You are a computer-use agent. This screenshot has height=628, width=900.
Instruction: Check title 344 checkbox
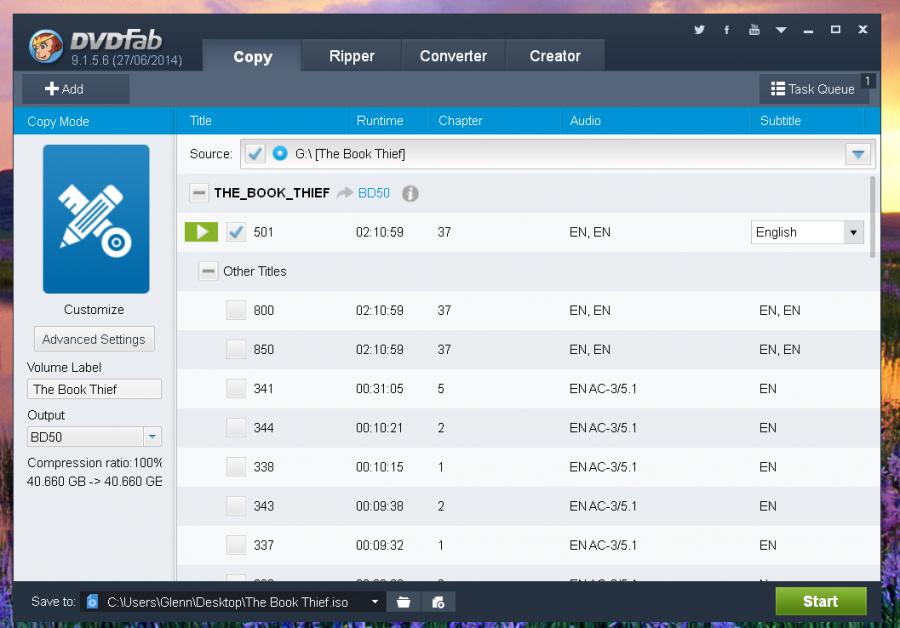[236, 428]
